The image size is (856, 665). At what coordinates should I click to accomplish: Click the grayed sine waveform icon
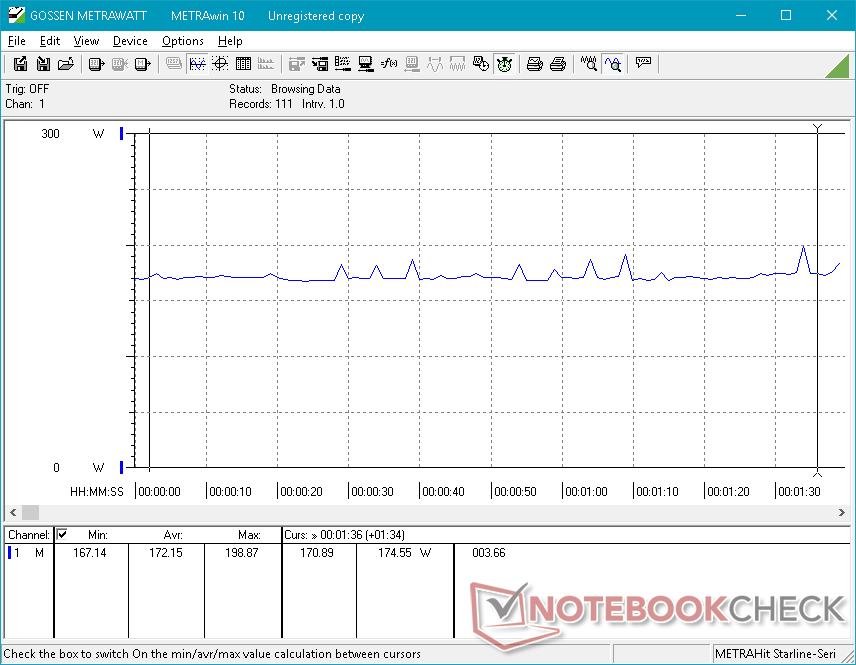tap(435, 64)
